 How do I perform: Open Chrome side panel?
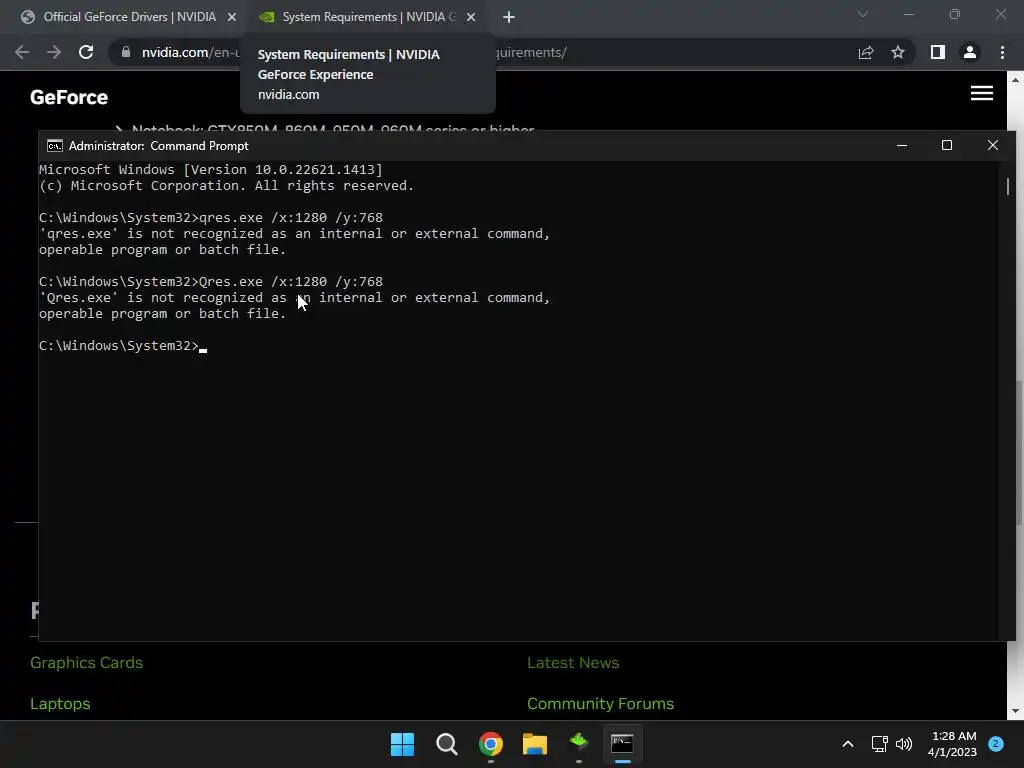[938, 52]
